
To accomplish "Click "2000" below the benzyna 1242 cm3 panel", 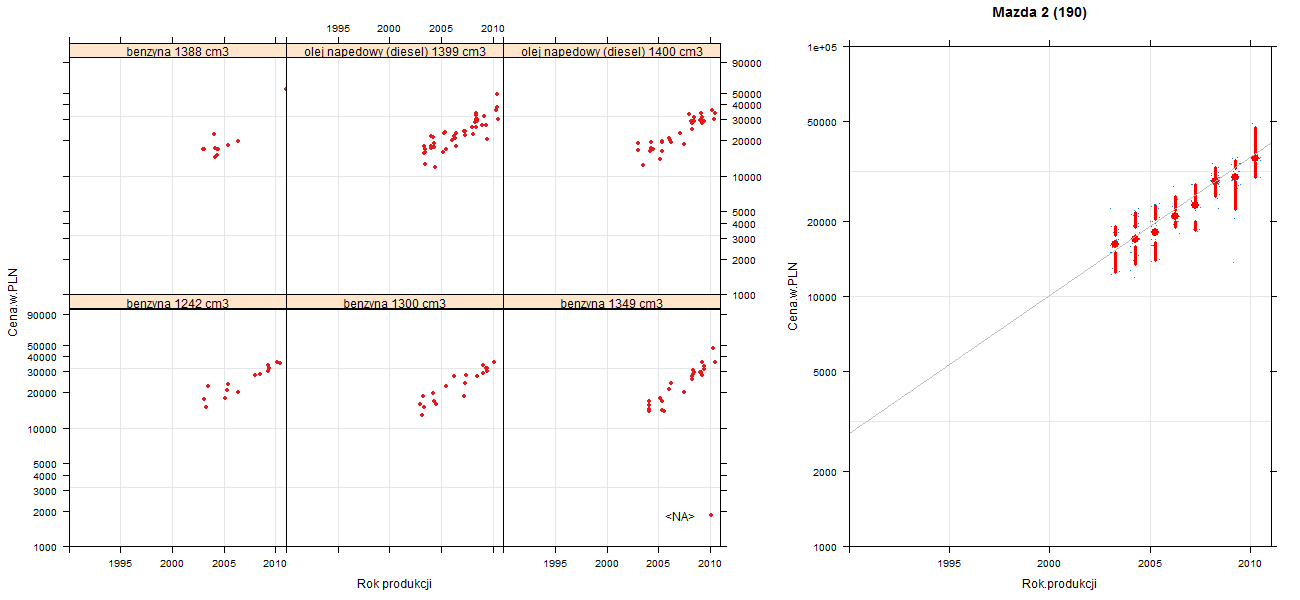I will 172,564.
